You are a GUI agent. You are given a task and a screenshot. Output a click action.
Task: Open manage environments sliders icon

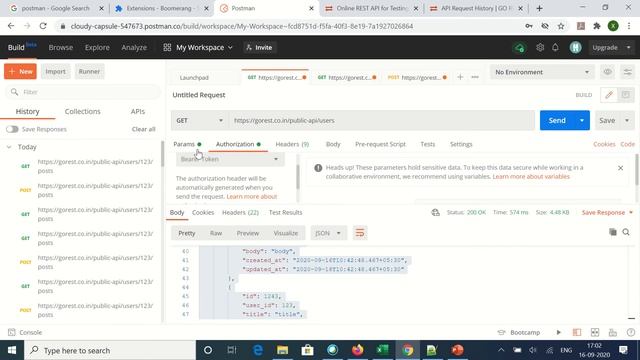click(x=627, y=72)
